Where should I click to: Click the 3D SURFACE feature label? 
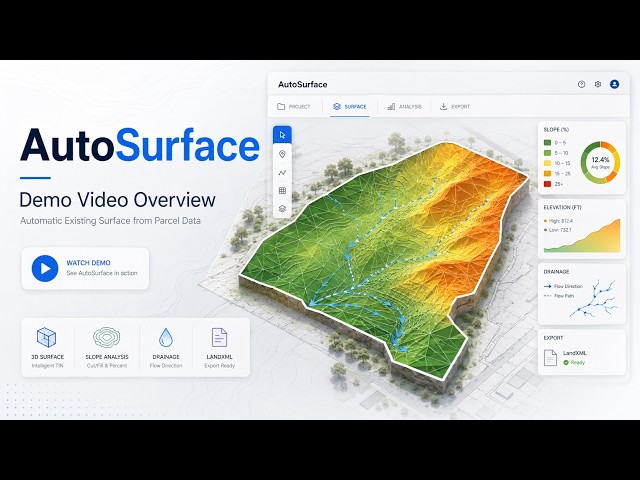click(47, 357)
